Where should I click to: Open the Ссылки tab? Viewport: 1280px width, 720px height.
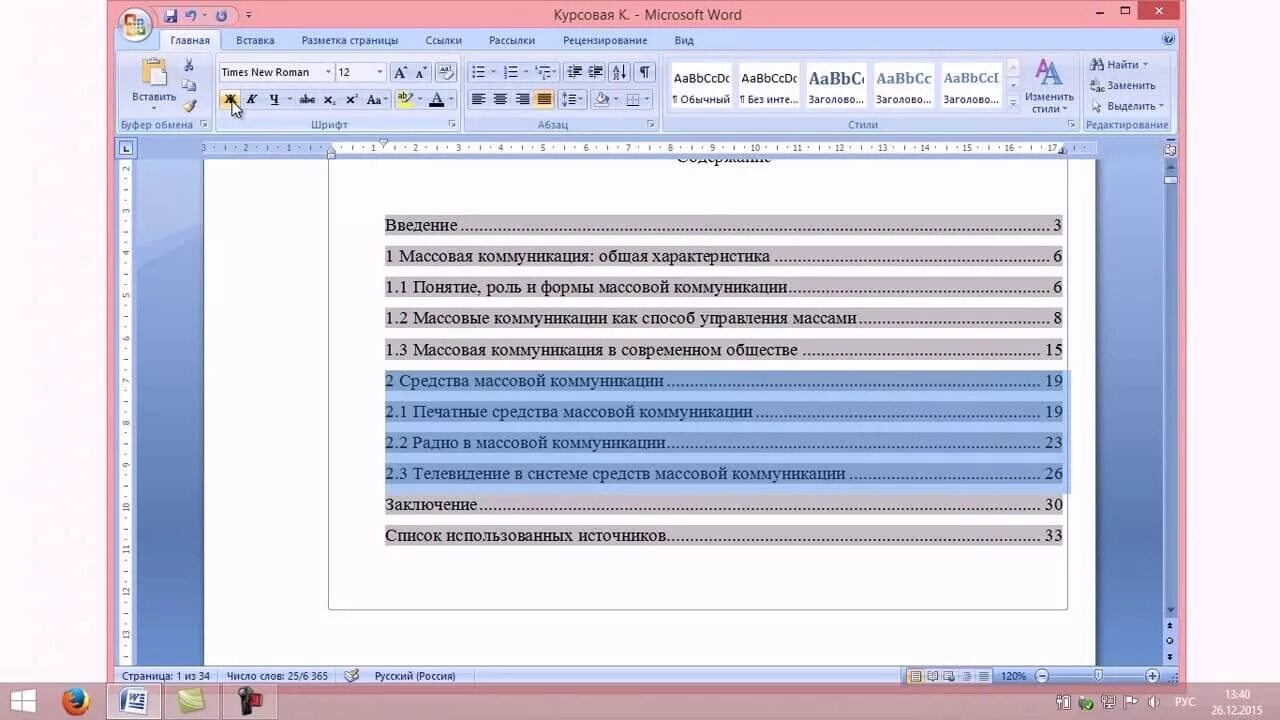coord(443,40)
